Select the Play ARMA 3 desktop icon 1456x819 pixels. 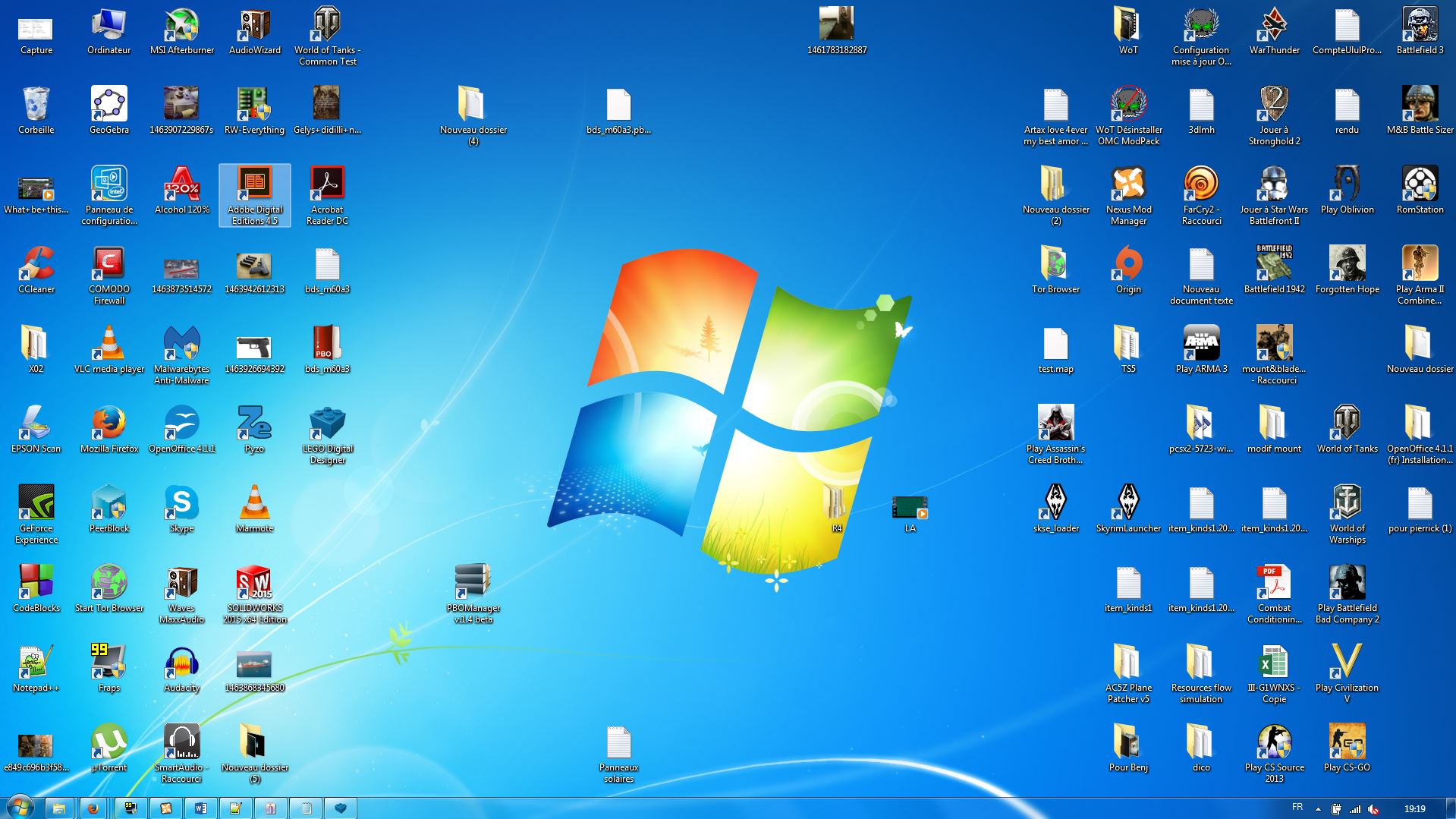1202,351
